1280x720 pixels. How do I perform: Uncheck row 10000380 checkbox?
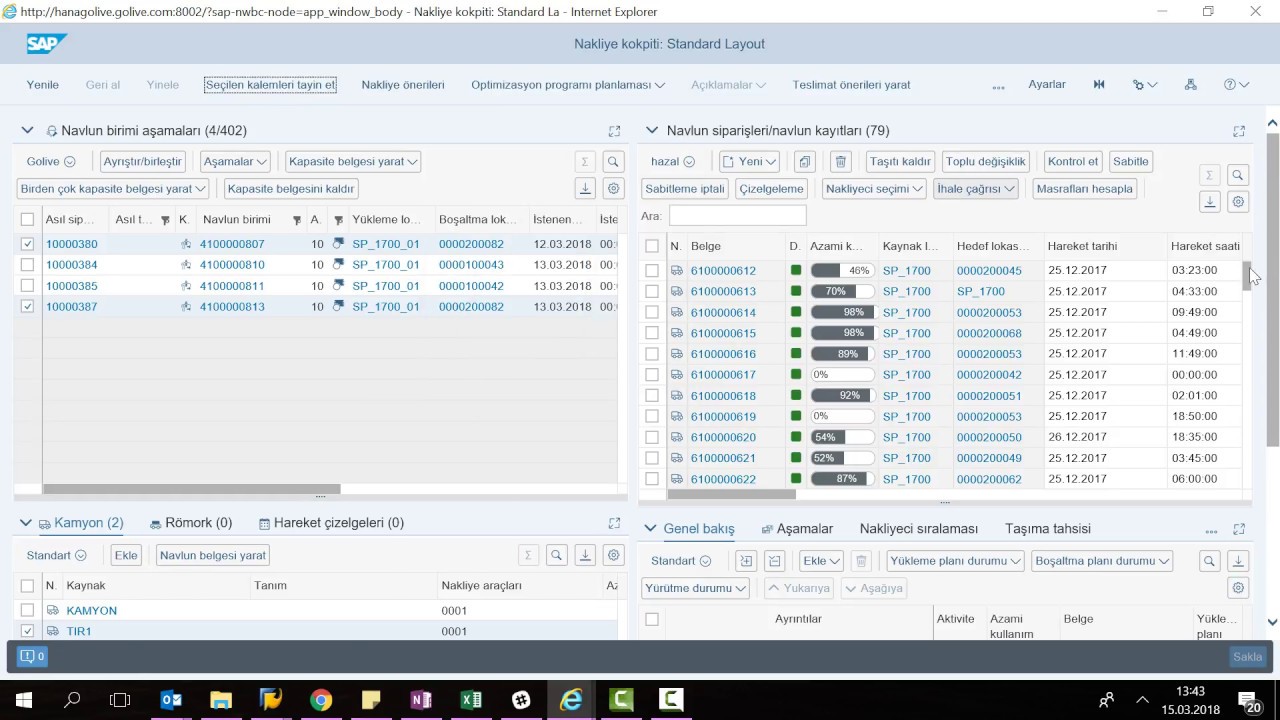[27, 244]
